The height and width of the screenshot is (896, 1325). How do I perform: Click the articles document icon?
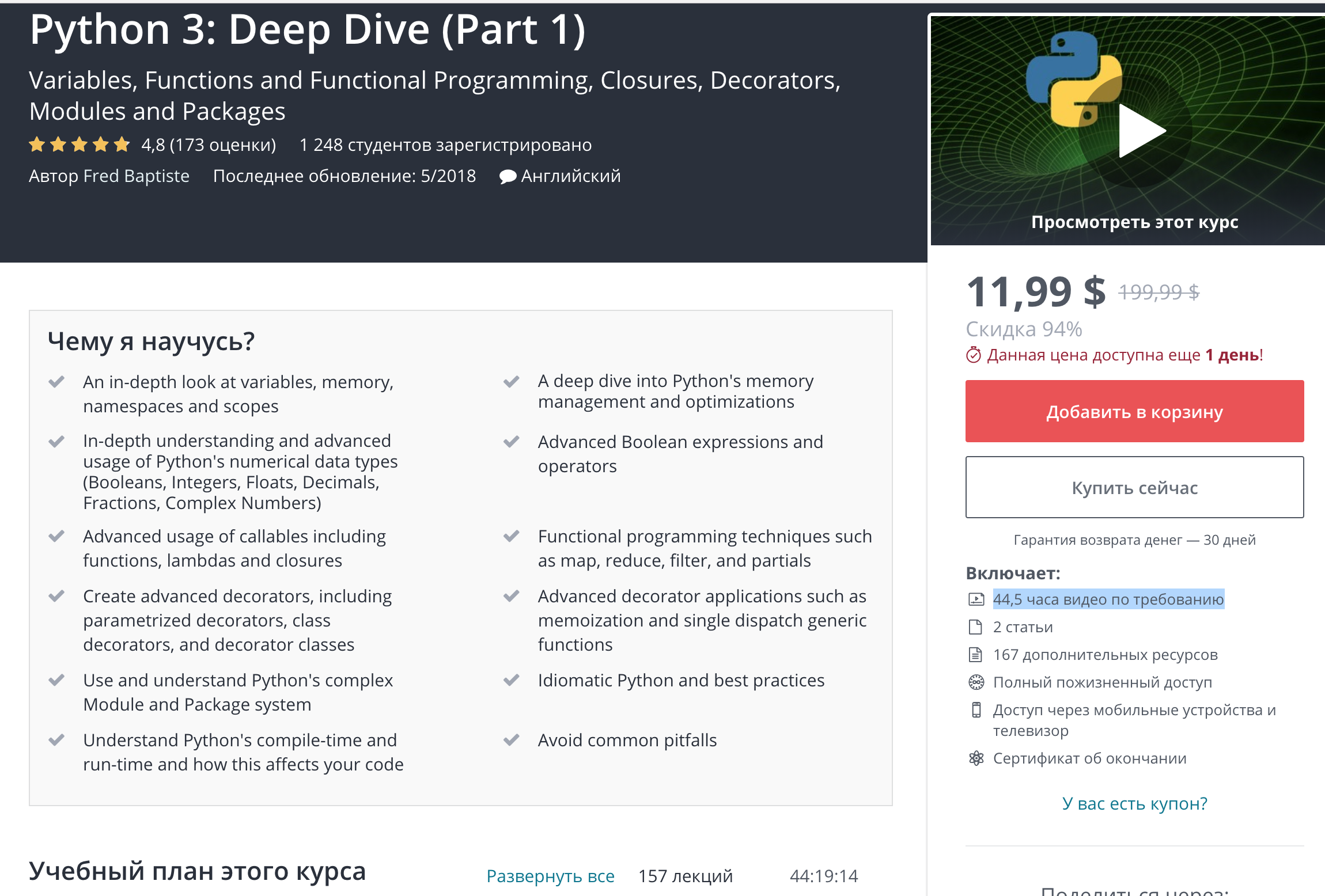(975, 627)
